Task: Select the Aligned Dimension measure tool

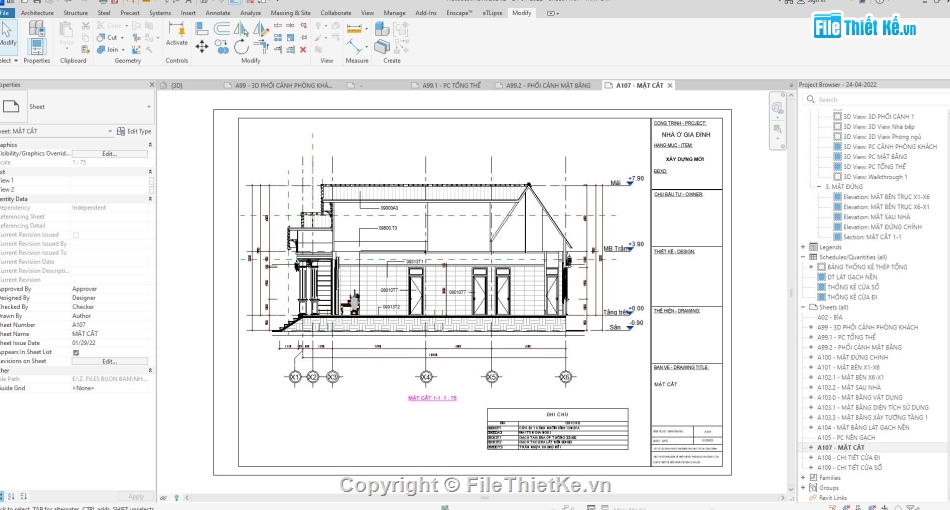Action: [354, 28]
